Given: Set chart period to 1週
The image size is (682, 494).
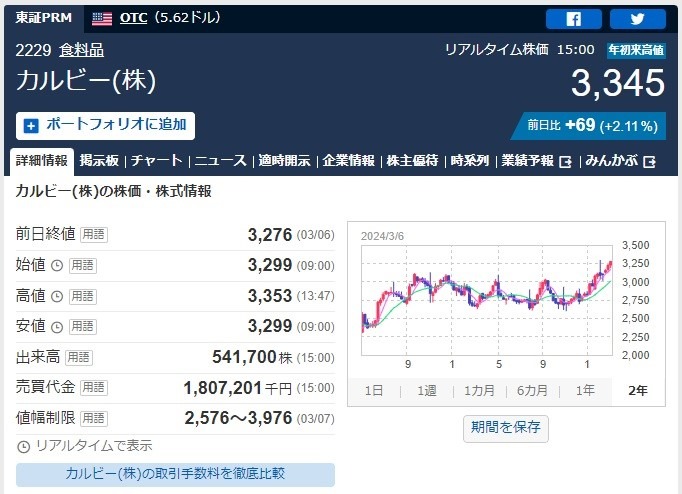Looking at the screenshot, I should pos(427,391).
